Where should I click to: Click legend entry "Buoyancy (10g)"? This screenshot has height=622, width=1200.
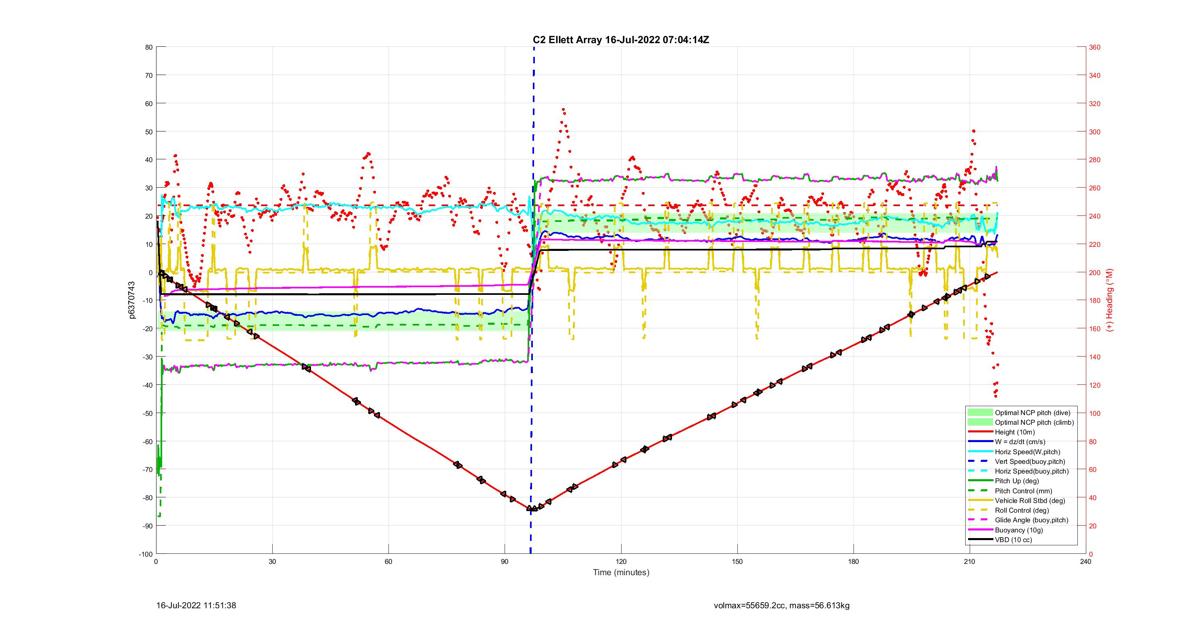point(1019,530)
